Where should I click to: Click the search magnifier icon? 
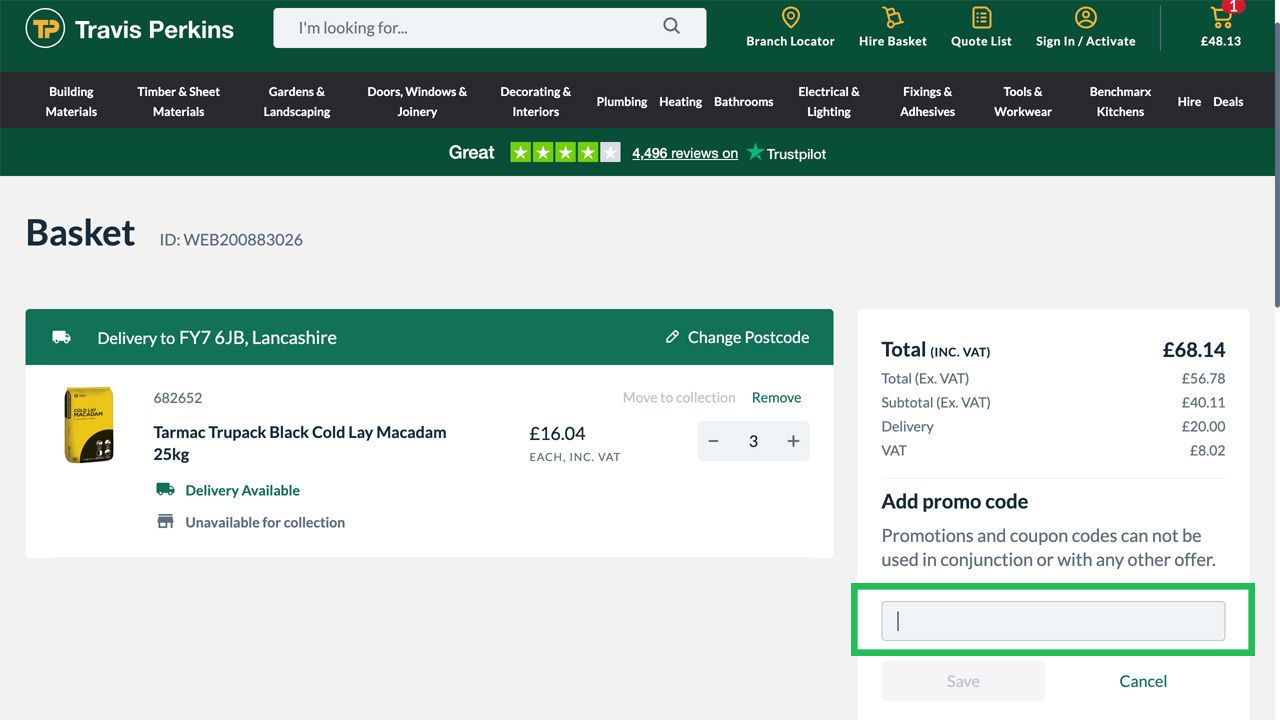(x=671, y=27)
